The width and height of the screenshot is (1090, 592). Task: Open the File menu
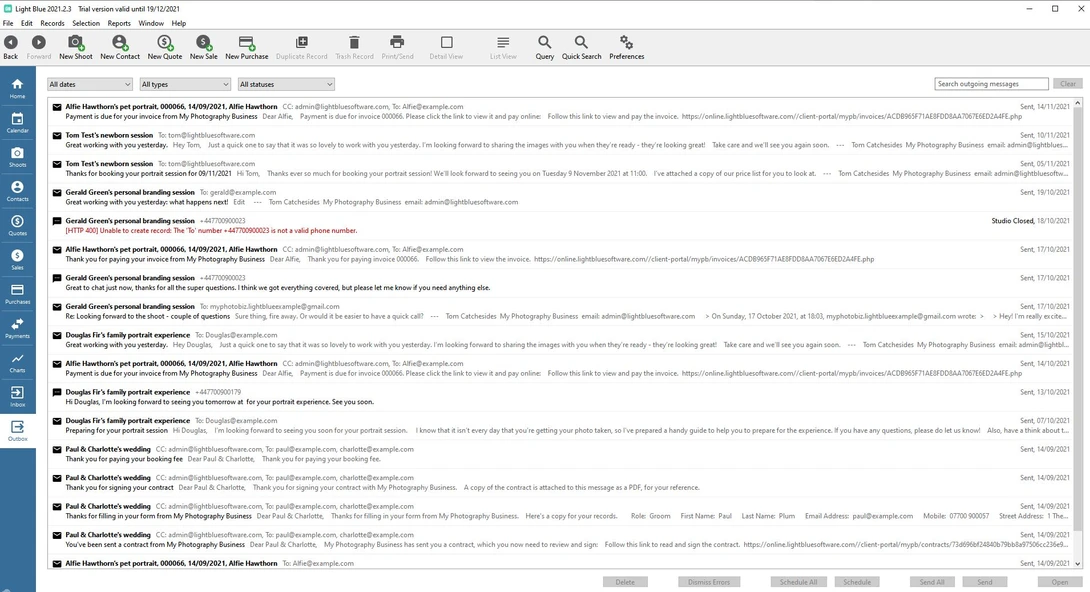click(8, 23)
